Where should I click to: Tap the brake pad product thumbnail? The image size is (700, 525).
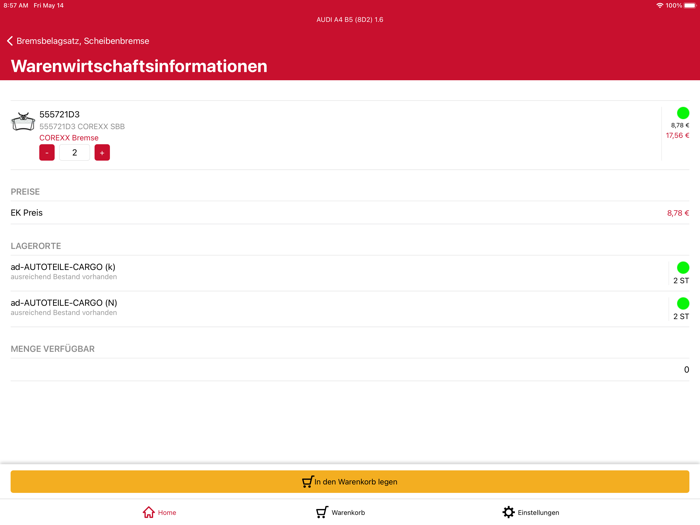23,121
